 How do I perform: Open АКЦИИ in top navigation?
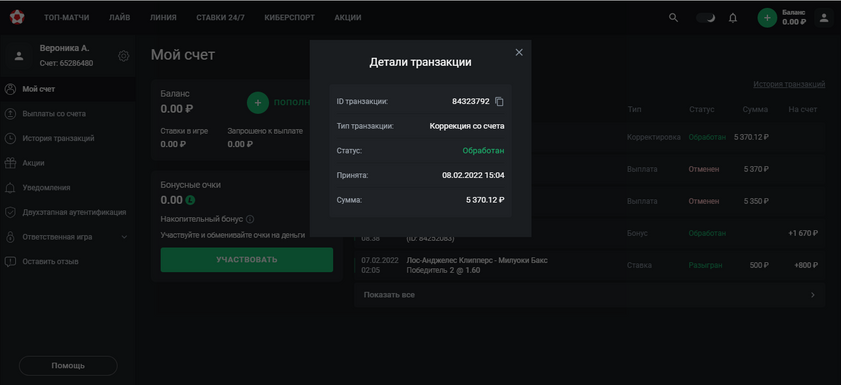[x=348, y=18]
